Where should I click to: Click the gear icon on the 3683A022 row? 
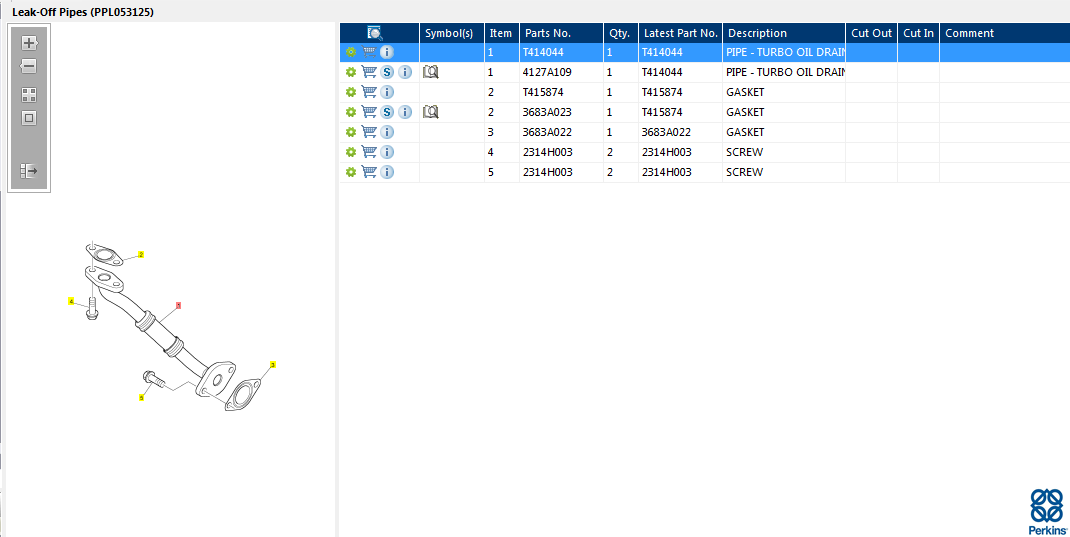pyautogui.click(x=351, y=132)
